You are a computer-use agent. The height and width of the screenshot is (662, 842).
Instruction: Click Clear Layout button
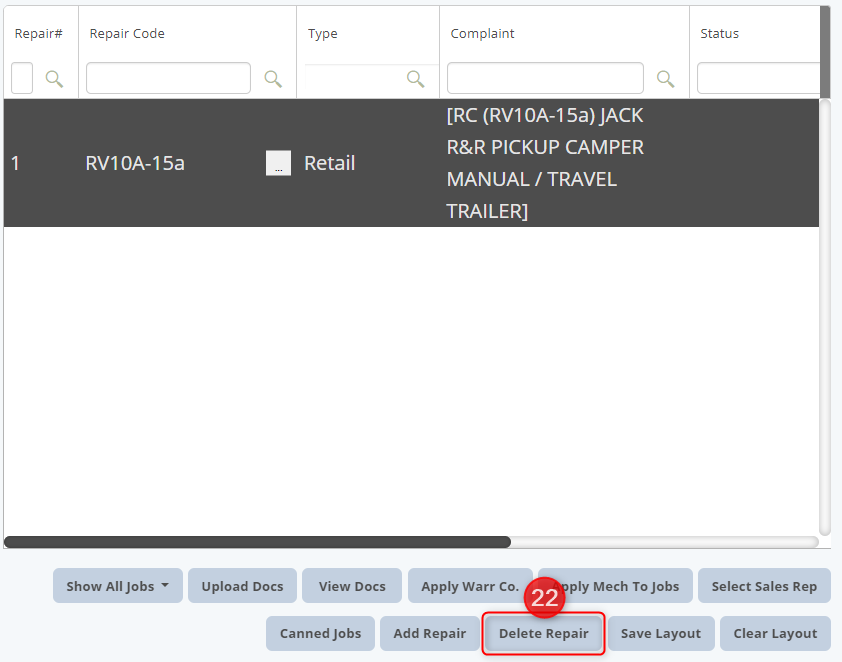pos(775,634)
